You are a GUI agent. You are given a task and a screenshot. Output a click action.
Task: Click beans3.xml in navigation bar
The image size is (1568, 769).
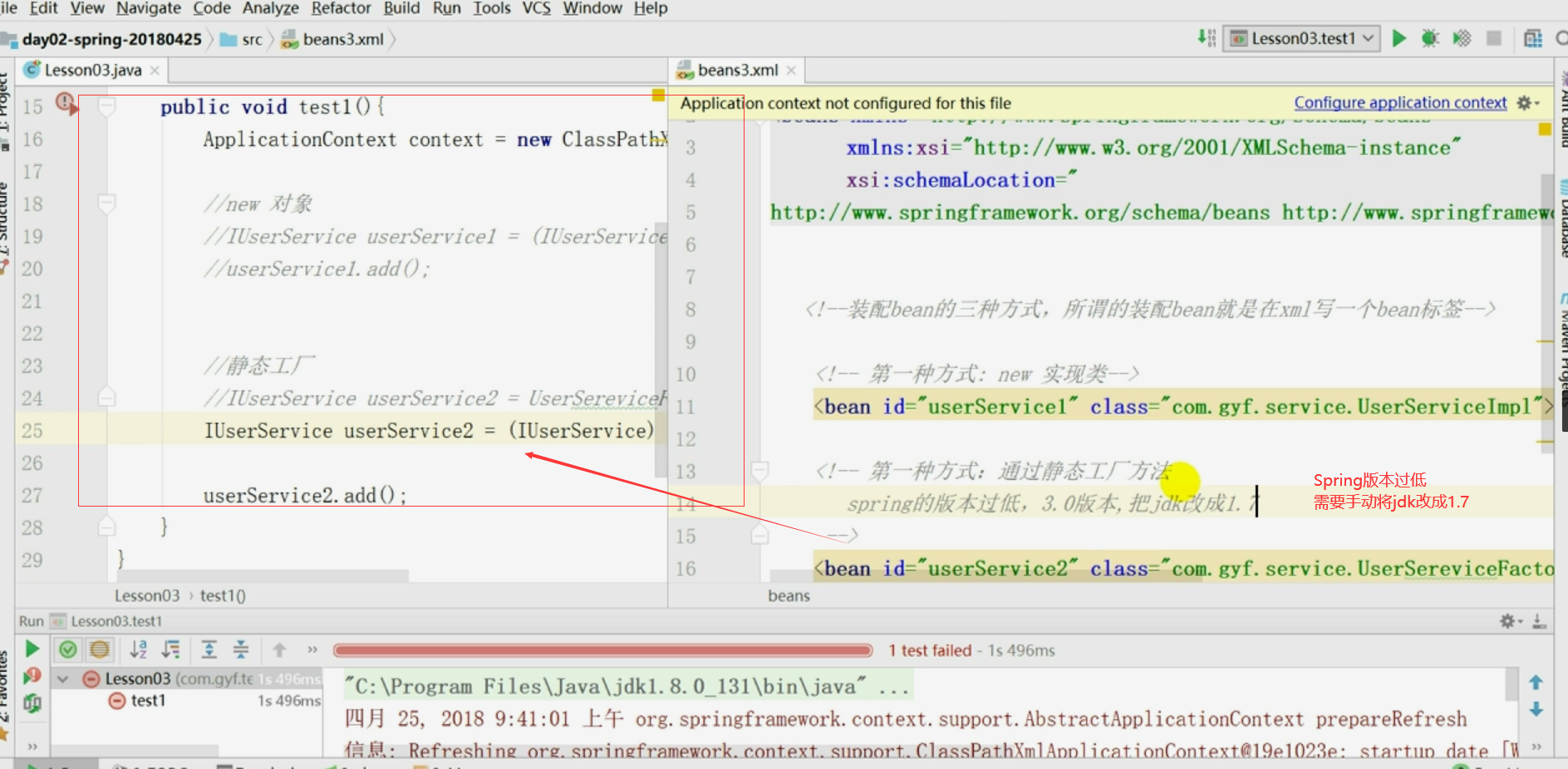pyautogui.click(x=332, y=39)
